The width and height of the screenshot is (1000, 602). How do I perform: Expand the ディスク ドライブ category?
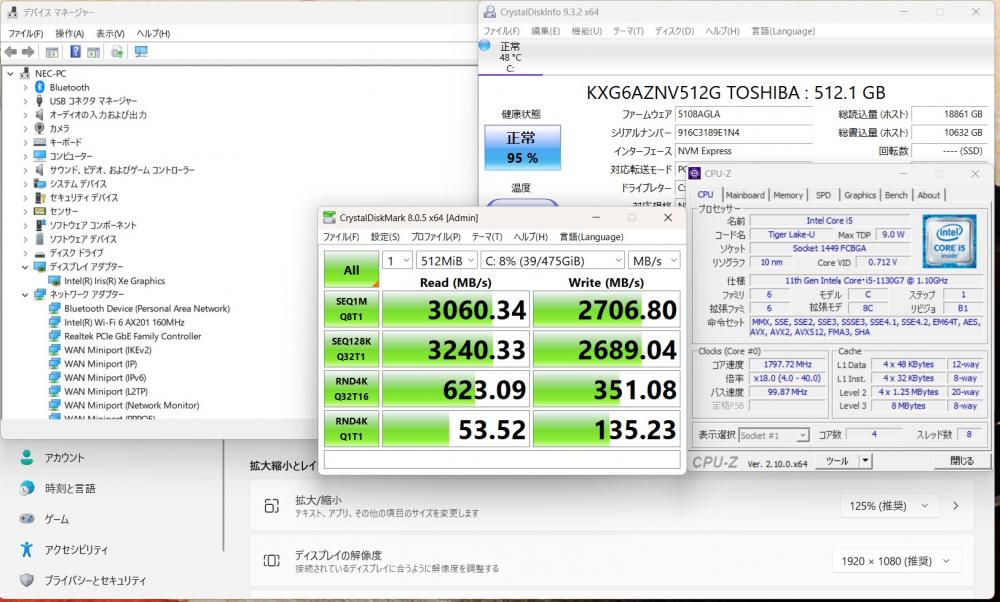point(25,253)
